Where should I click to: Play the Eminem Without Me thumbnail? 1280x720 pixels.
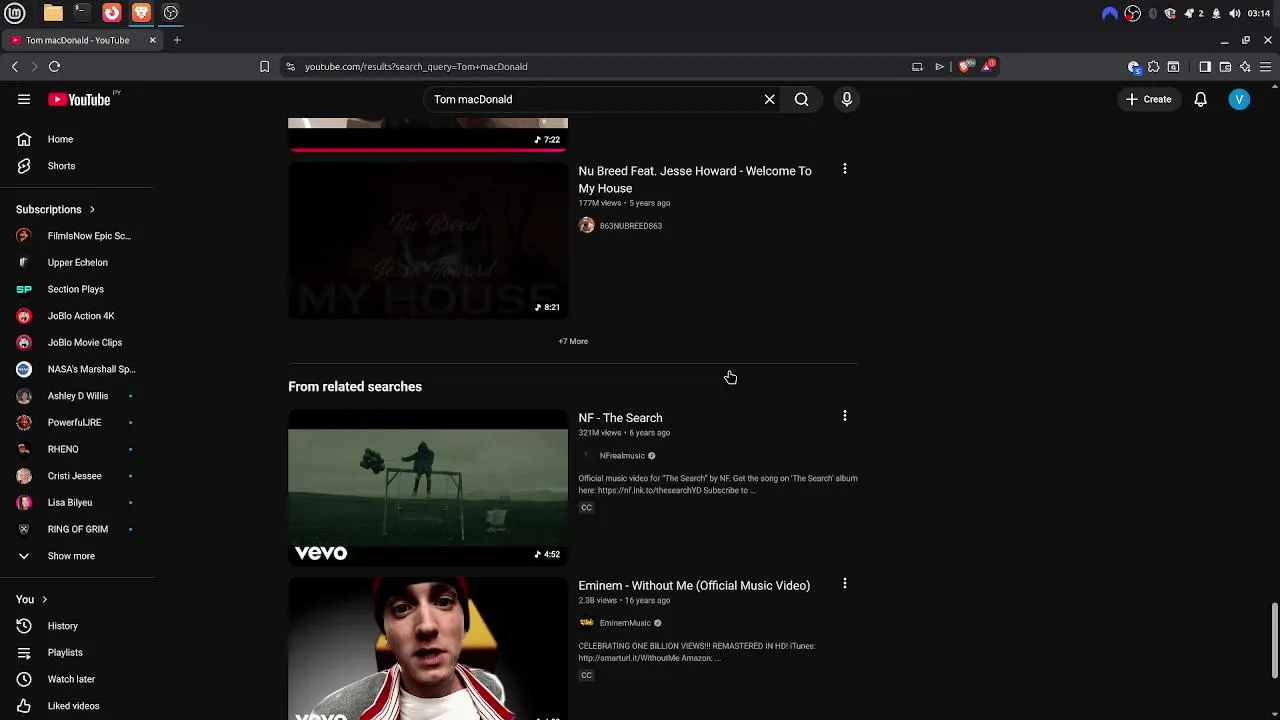pyautogui.click(x=428, y=648)
